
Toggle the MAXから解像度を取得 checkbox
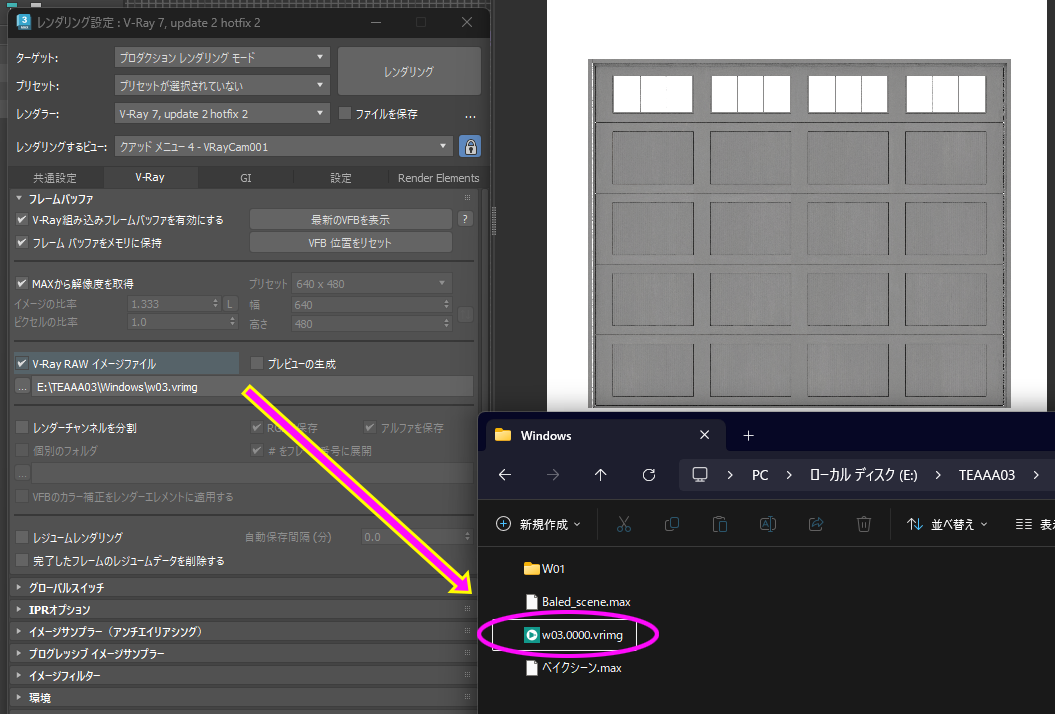click(x=22, y=284)
